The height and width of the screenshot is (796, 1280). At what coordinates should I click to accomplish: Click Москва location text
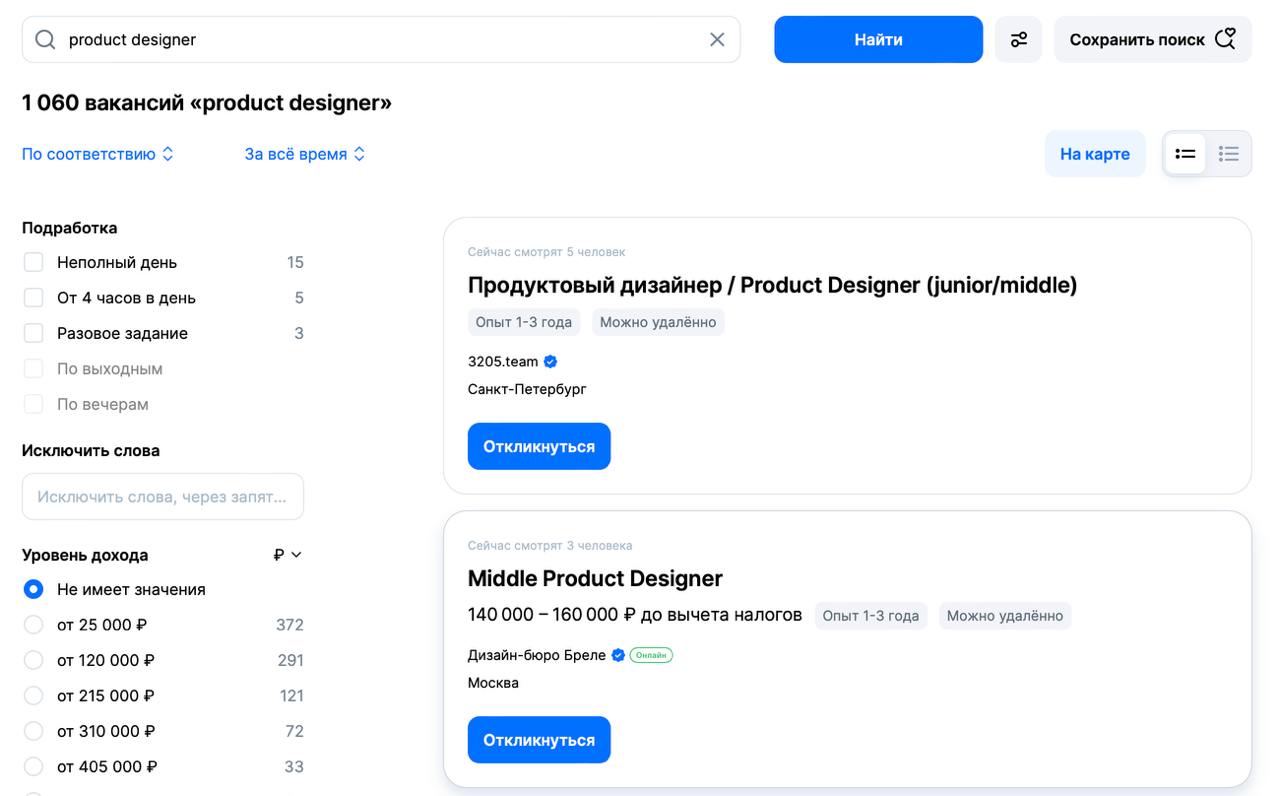tap(493, 683)
